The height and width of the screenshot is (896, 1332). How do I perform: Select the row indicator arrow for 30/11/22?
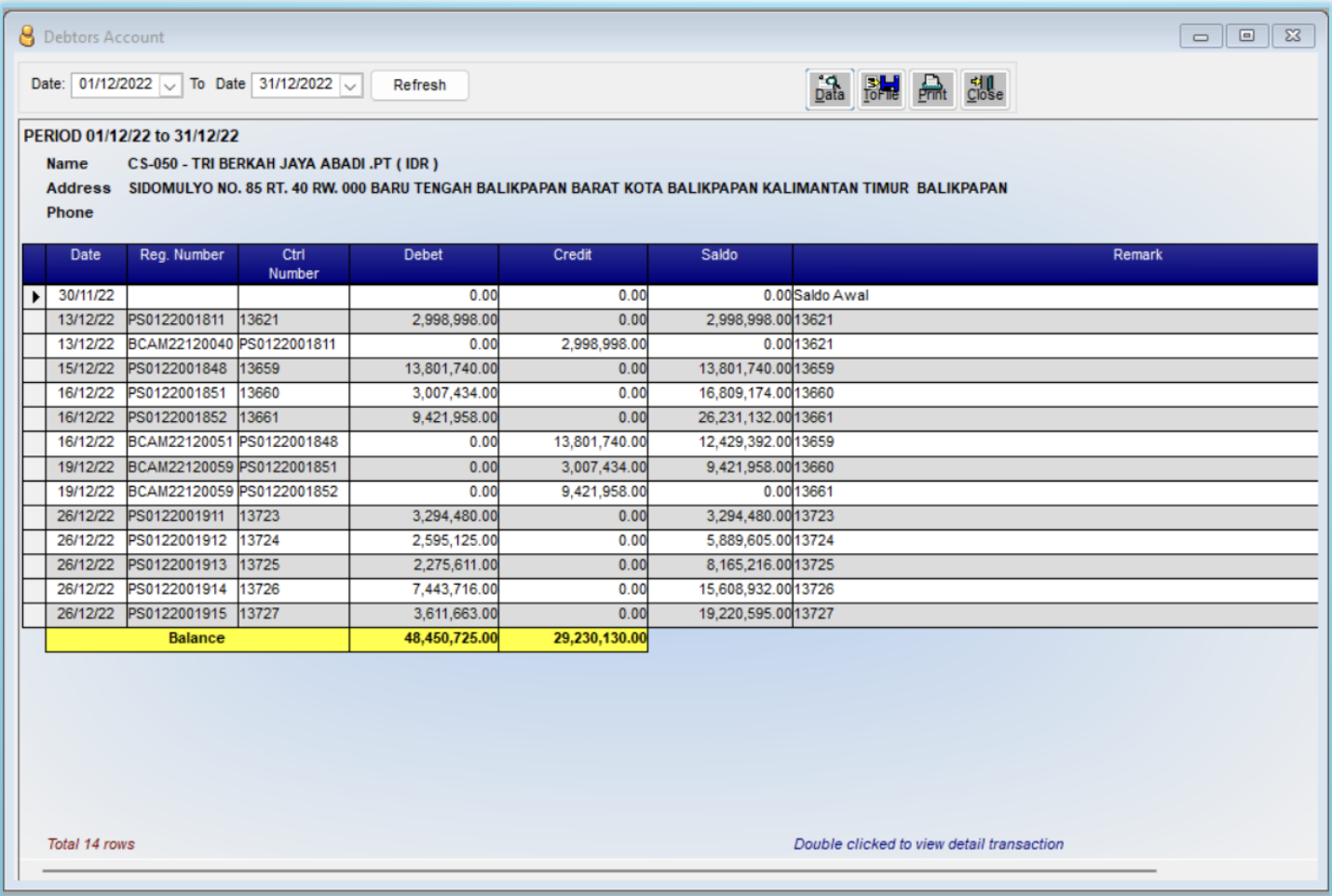34,296
